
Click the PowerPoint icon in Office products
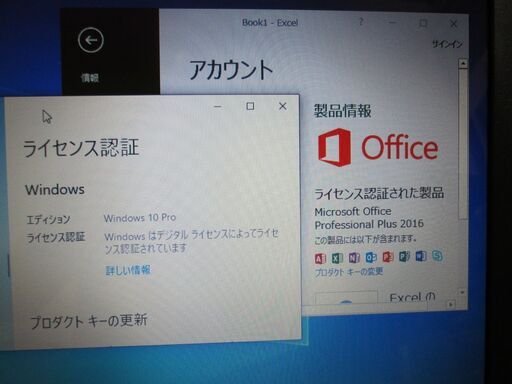(388, 257)
